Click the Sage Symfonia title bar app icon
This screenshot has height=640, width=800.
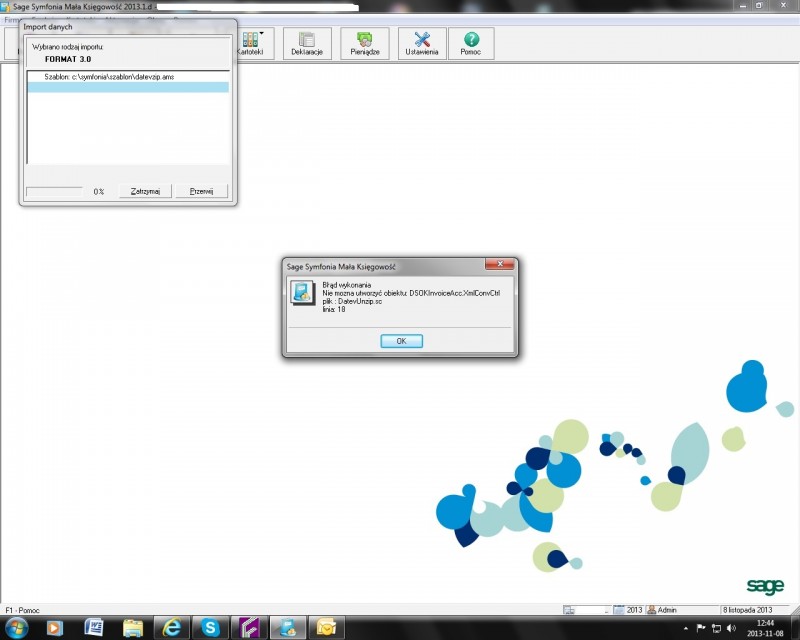5,7
